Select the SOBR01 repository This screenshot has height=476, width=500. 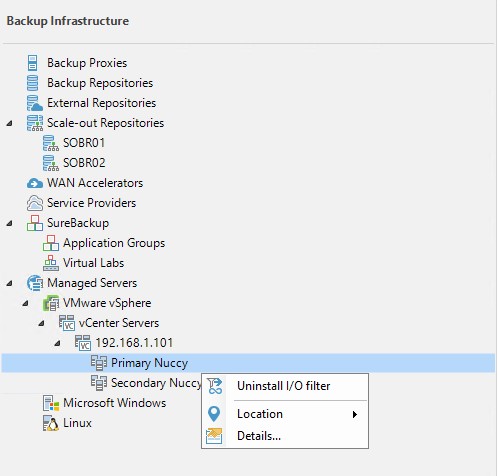click(84, 143)
